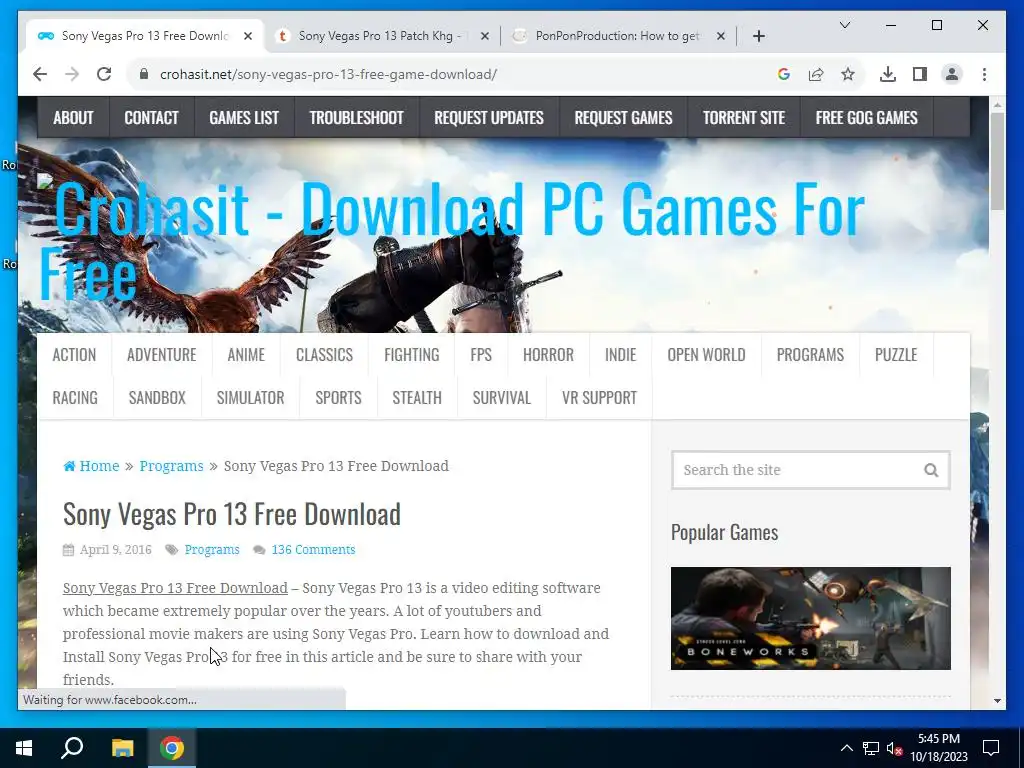Select the PUZZLE category
This screenshot has height=768, width=1024.
point(896,355)
